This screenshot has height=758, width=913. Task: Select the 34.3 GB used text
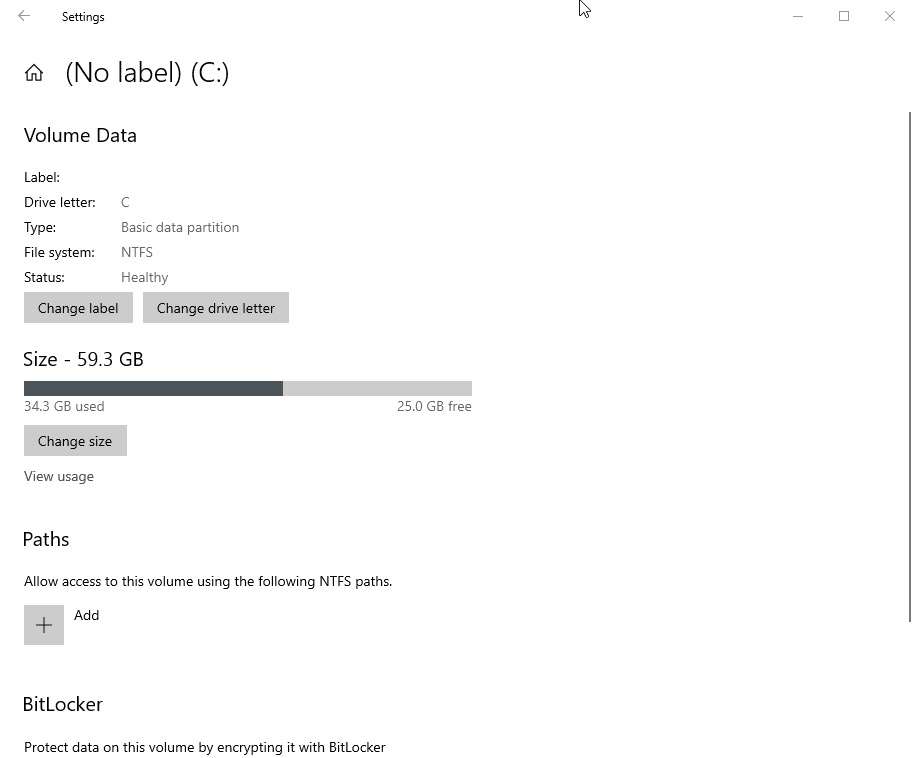point(63,406)
